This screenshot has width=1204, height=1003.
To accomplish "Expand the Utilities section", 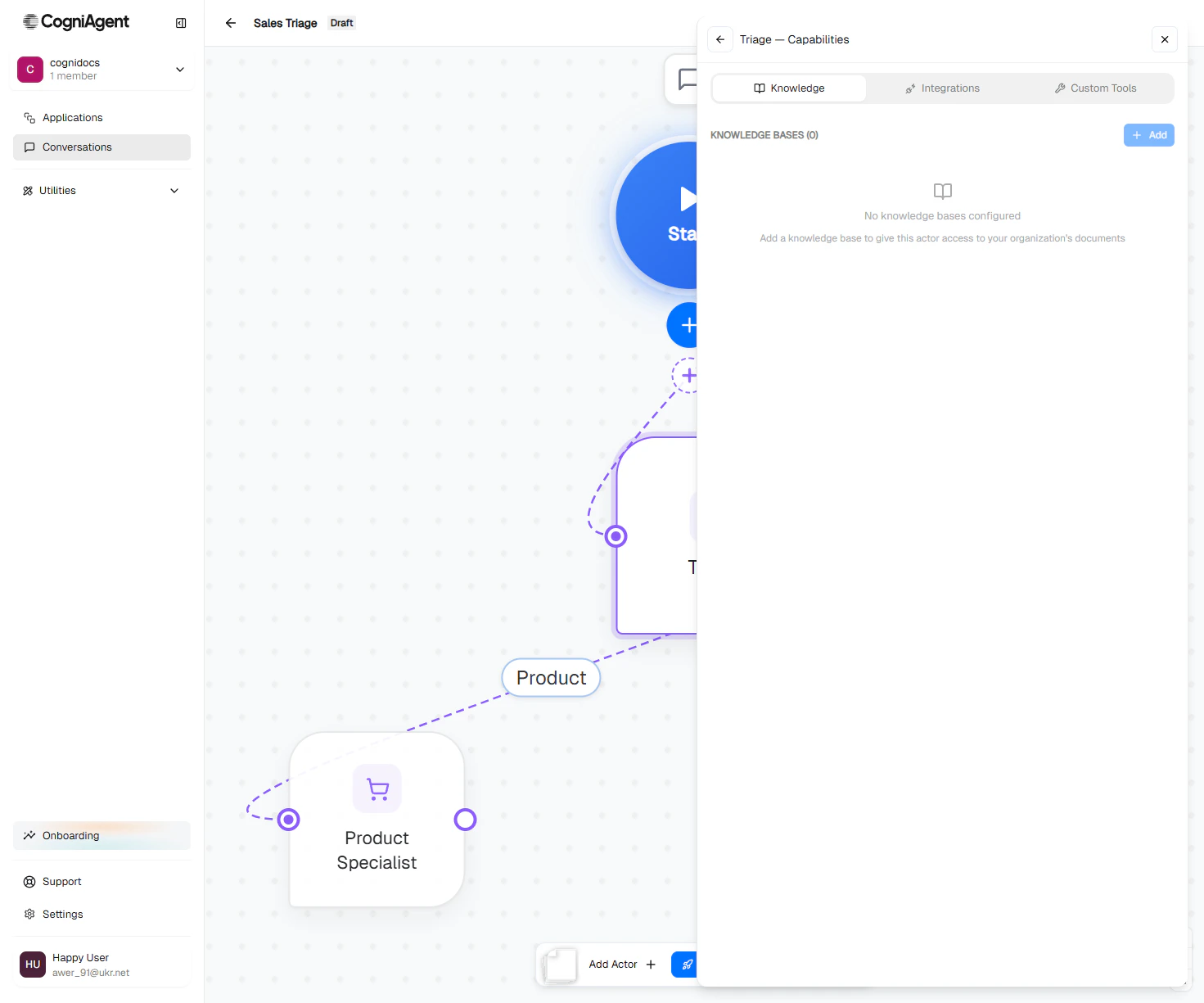I will (x=101, y=191).
